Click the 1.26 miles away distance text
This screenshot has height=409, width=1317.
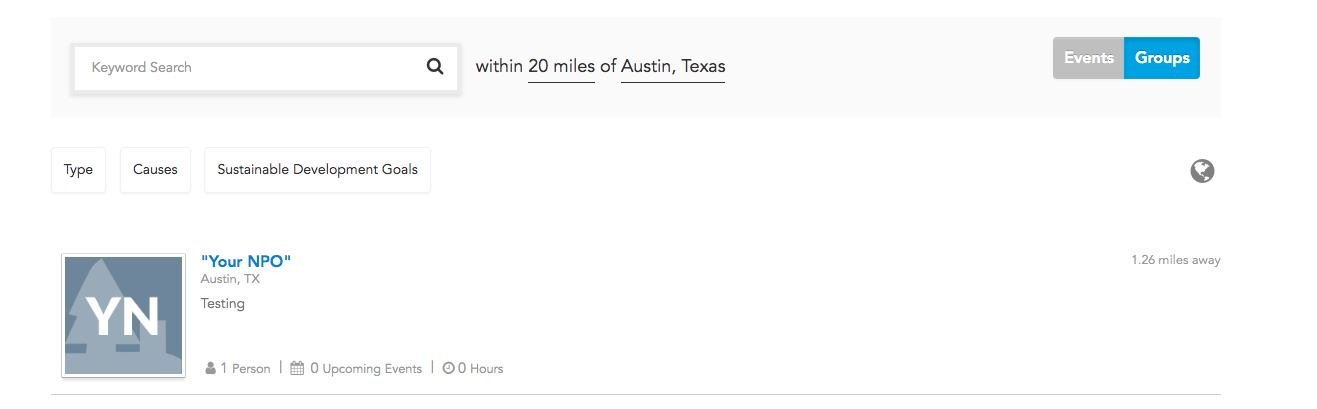1176,260
